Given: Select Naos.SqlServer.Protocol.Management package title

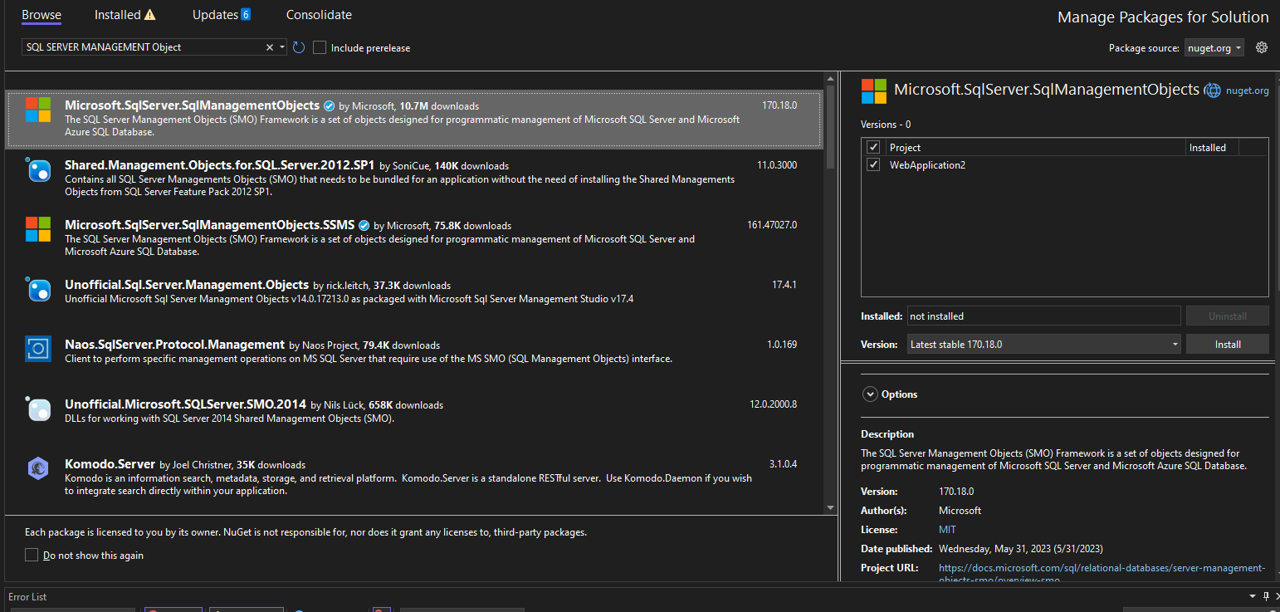Looking at the screenshot, I should pos(175,344).
